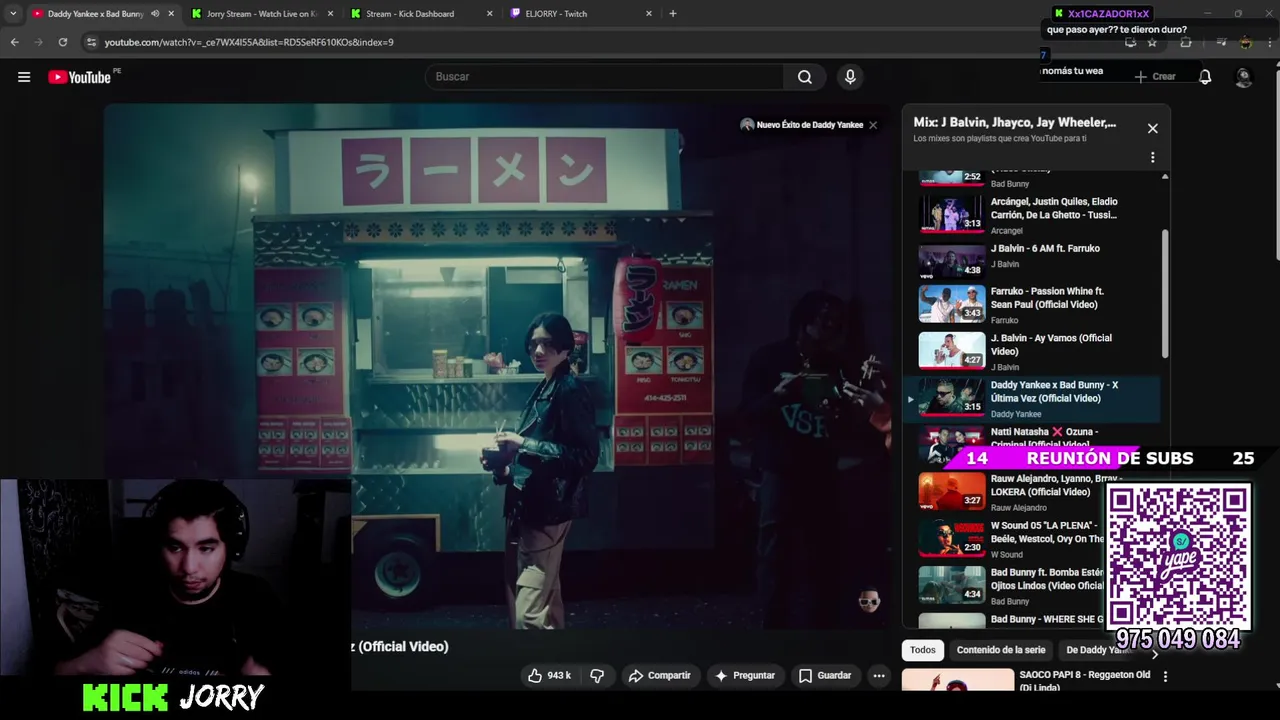1280x720 pixels.
Task: Open a new browser tab
Action: tap(672, 14)
